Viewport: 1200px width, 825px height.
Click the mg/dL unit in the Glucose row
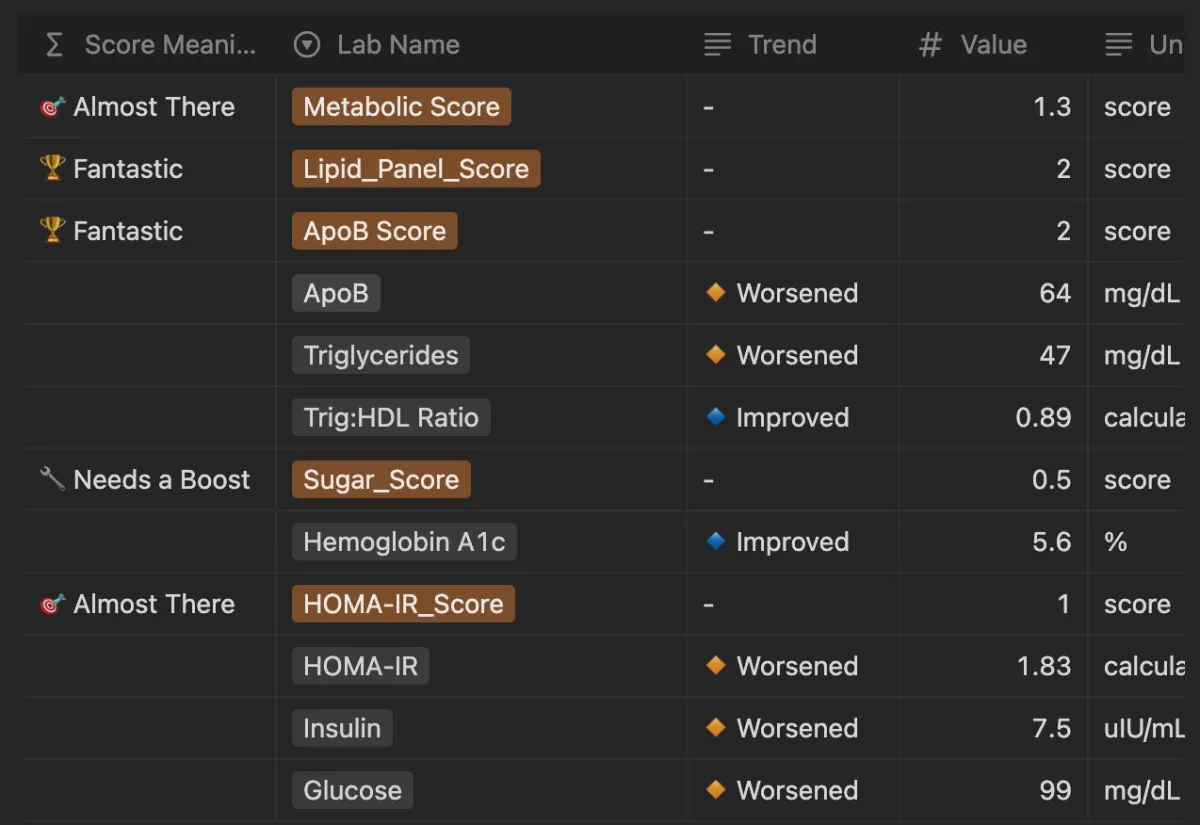[1141, 790]
